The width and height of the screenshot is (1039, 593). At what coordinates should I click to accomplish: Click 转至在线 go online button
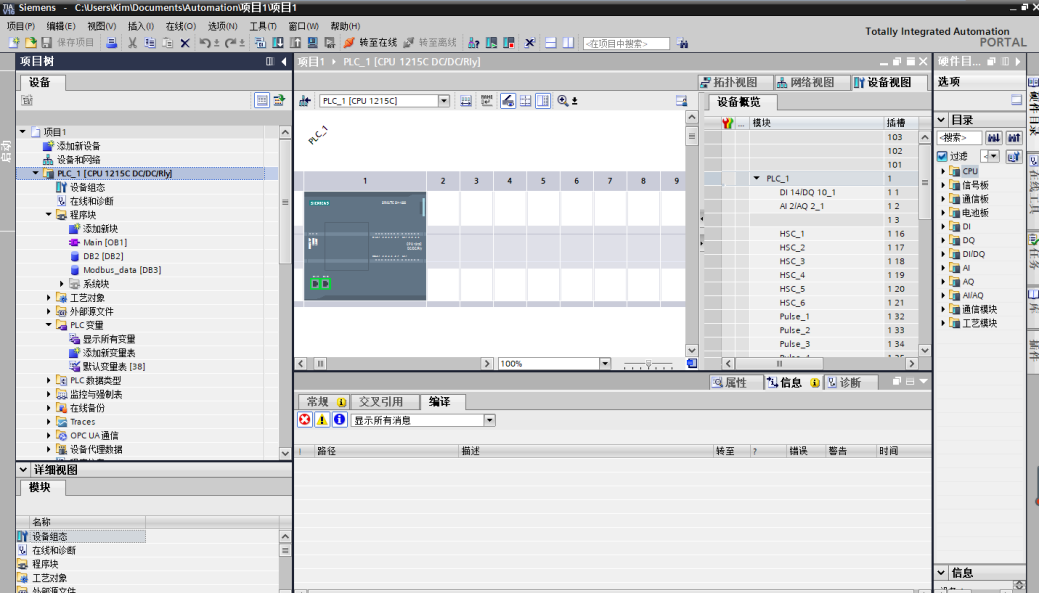coord(370,42)
